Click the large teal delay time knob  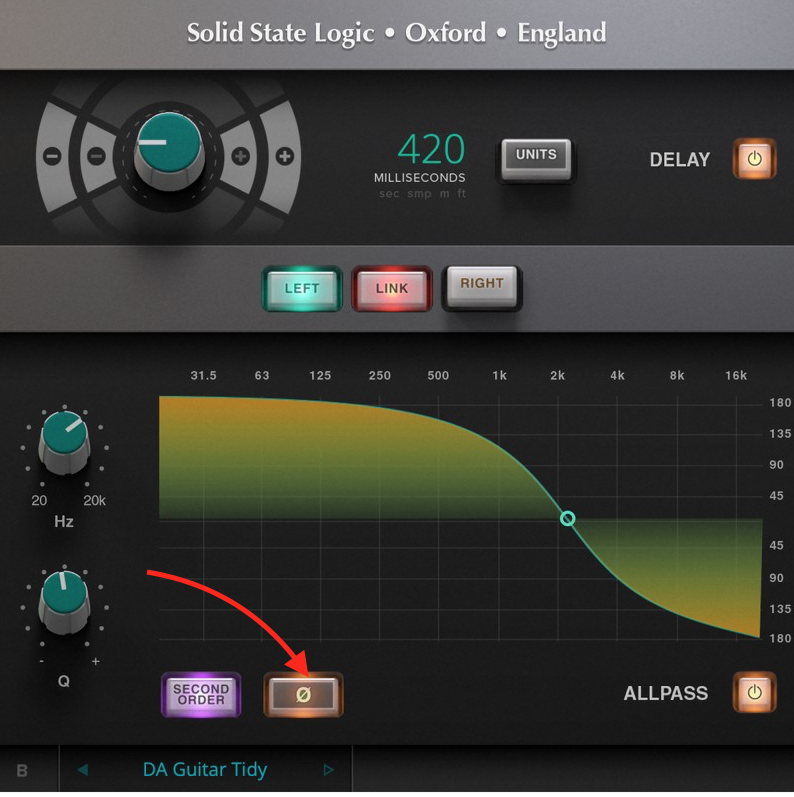[170, 151]
